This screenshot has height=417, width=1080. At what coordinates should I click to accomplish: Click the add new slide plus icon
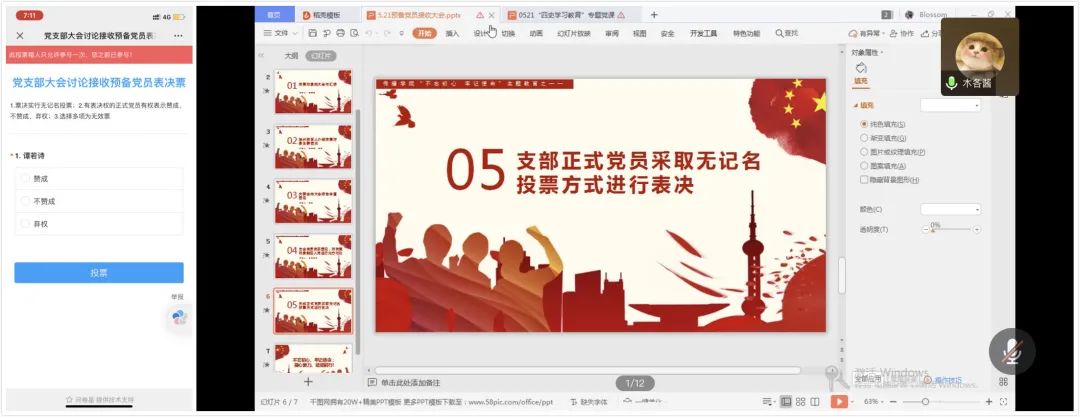308,382
